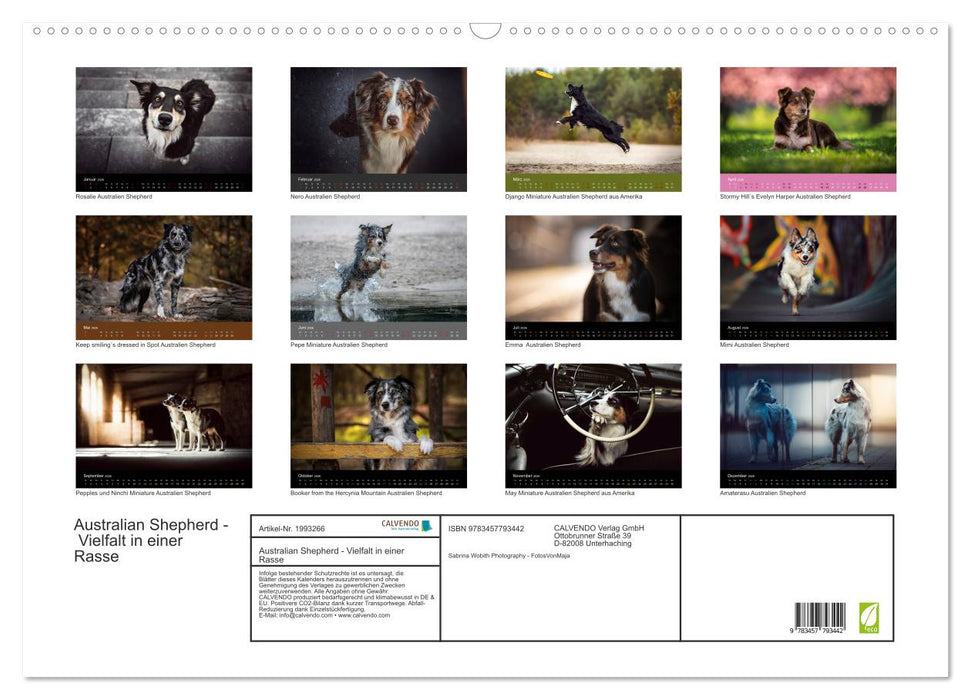Select the January photo of Rosalie Australian Shepherd

pos(164,128)
